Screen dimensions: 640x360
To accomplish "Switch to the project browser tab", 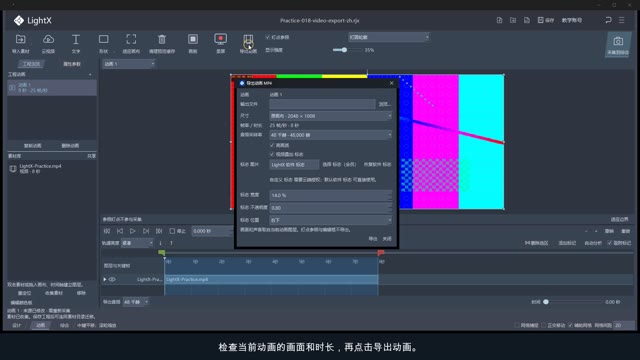I will pyautogui.click(x=31, y=64).
